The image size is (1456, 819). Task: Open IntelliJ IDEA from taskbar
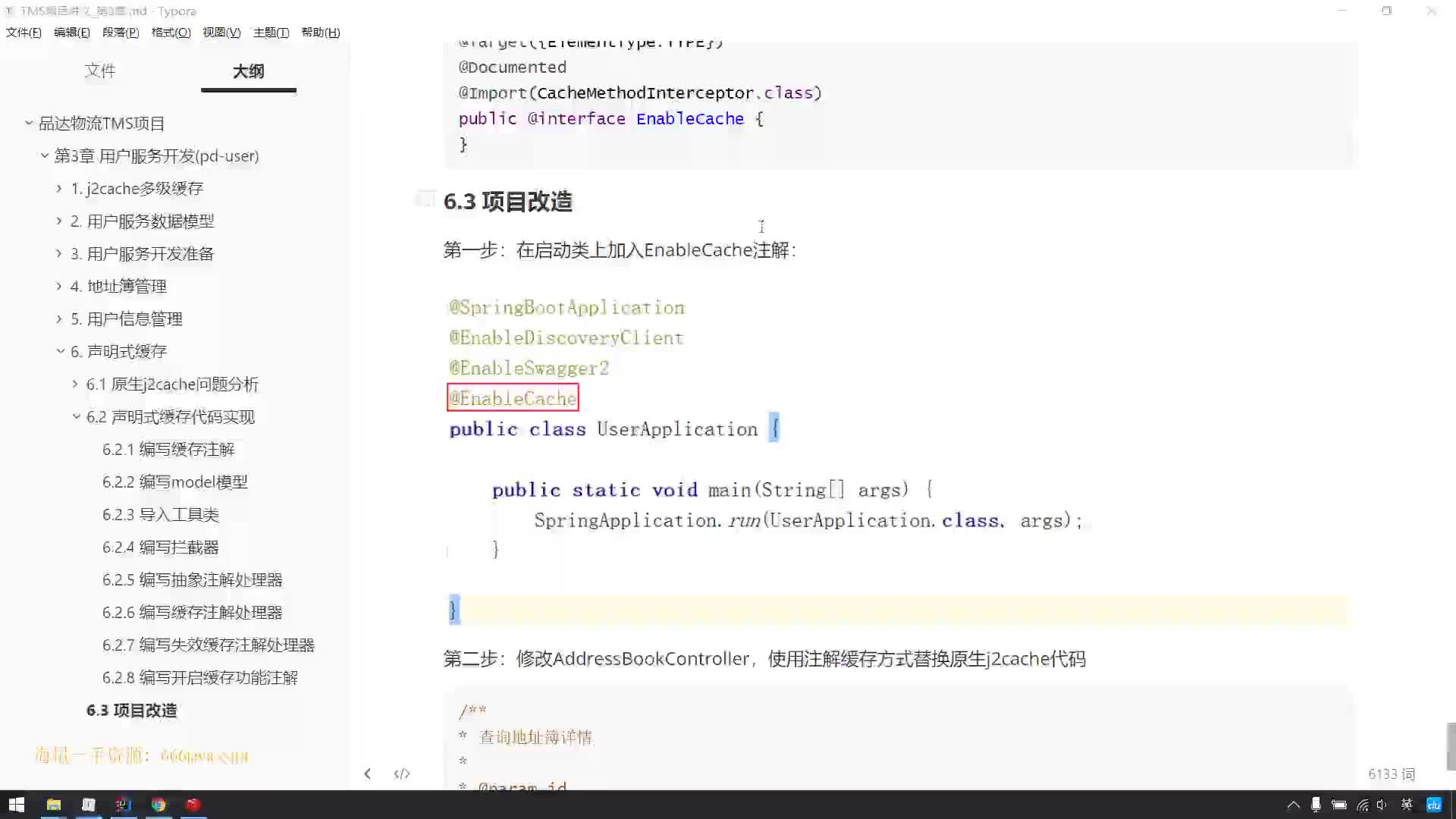[x=124, y=805]
